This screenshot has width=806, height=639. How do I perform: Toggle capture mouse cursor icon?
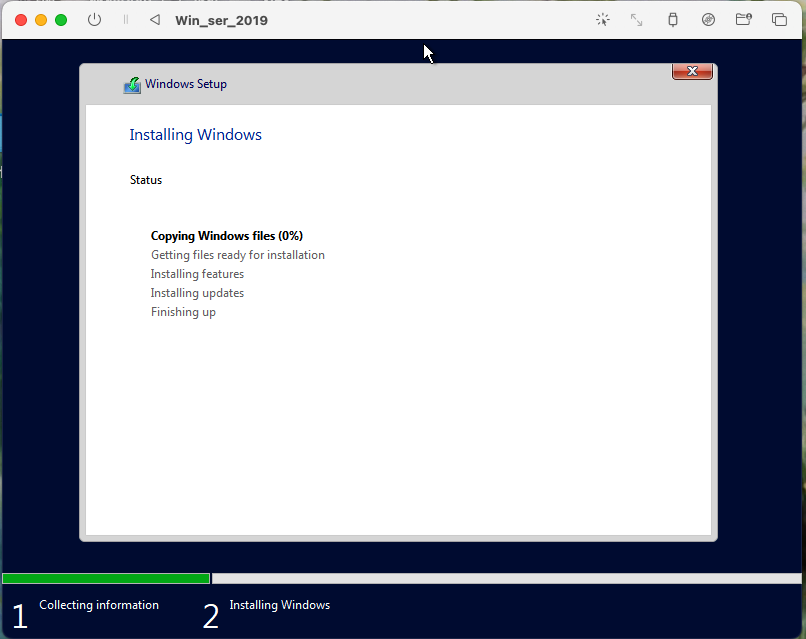[602, 20]
